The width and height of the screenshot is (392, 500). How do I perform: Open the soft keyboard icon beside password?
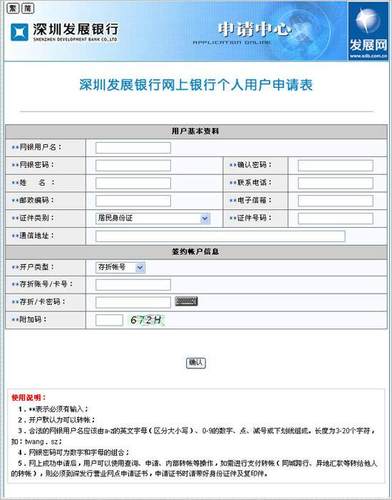point(186,301)
